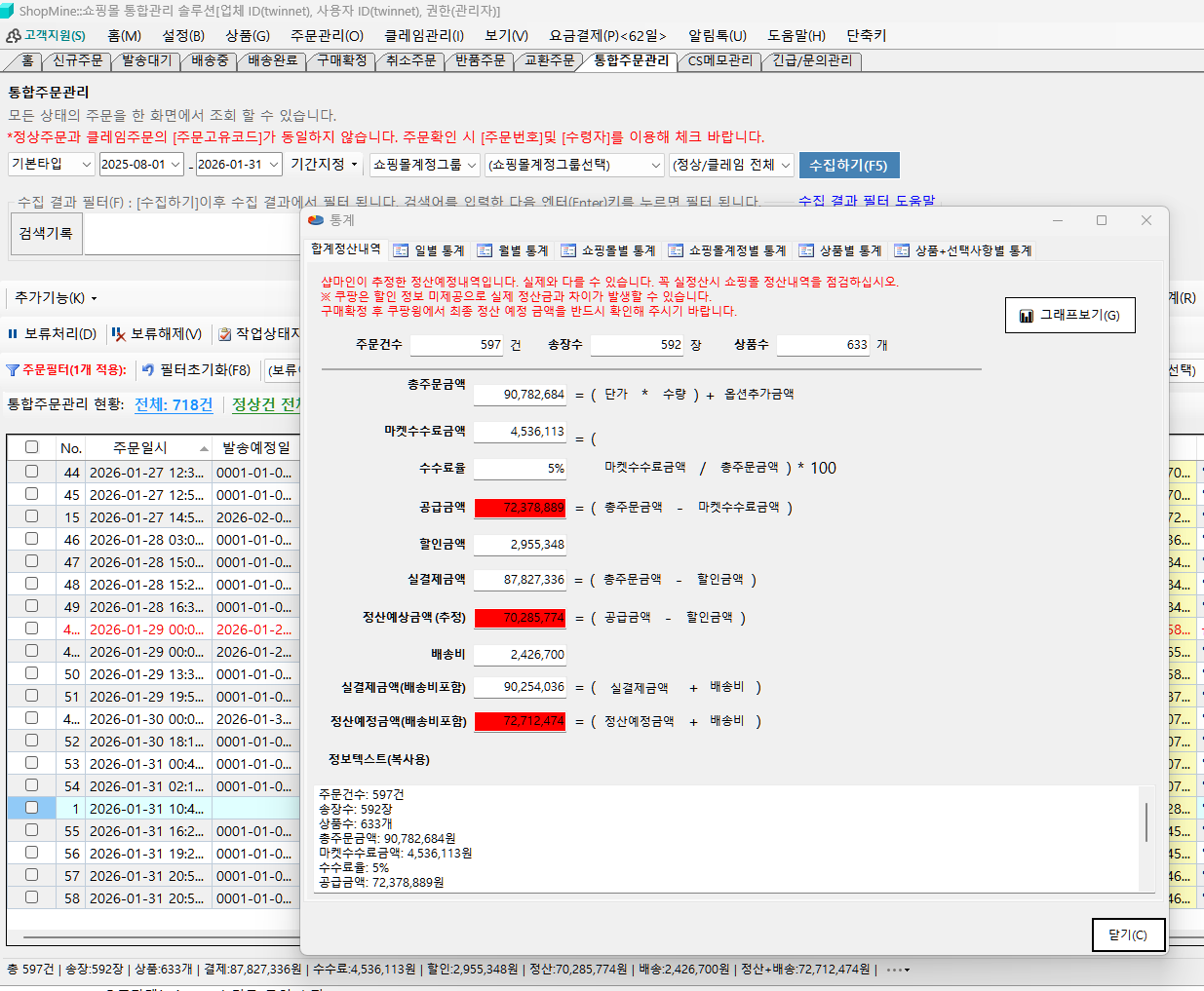The height and width of the screenshot is (991, 1204).
Task: Click the 총주문금액 value field
Action: pos(520,395)
